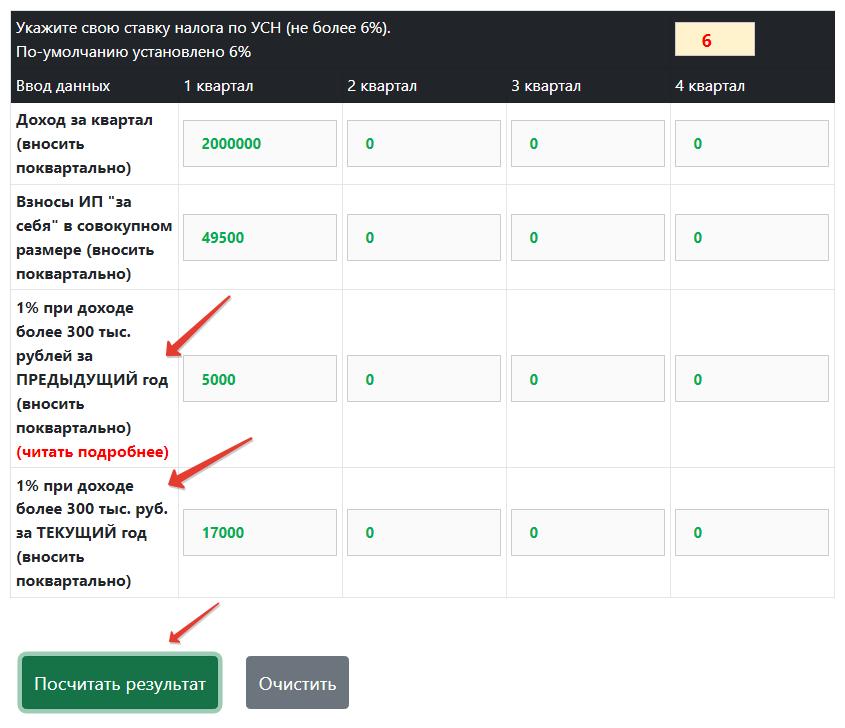845x728 pixels.
Task: Click the Очистить button
Action: (297, 683)
